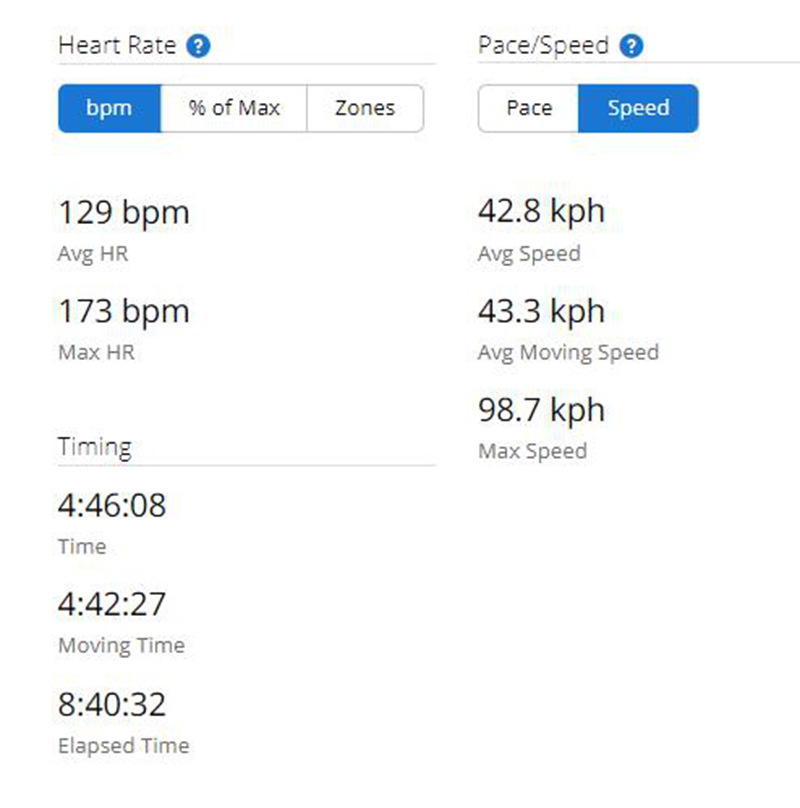The width and height of the screenshot is (800, 808).
Task: Click the 43.3 kph moving speed value
Action: coord(541,311)
